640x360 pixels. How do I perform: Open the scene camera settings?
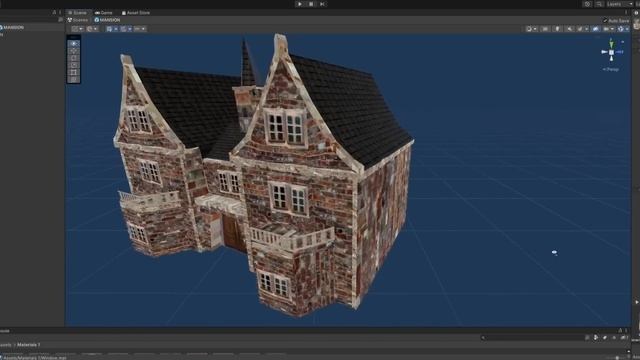pos(606,29)
